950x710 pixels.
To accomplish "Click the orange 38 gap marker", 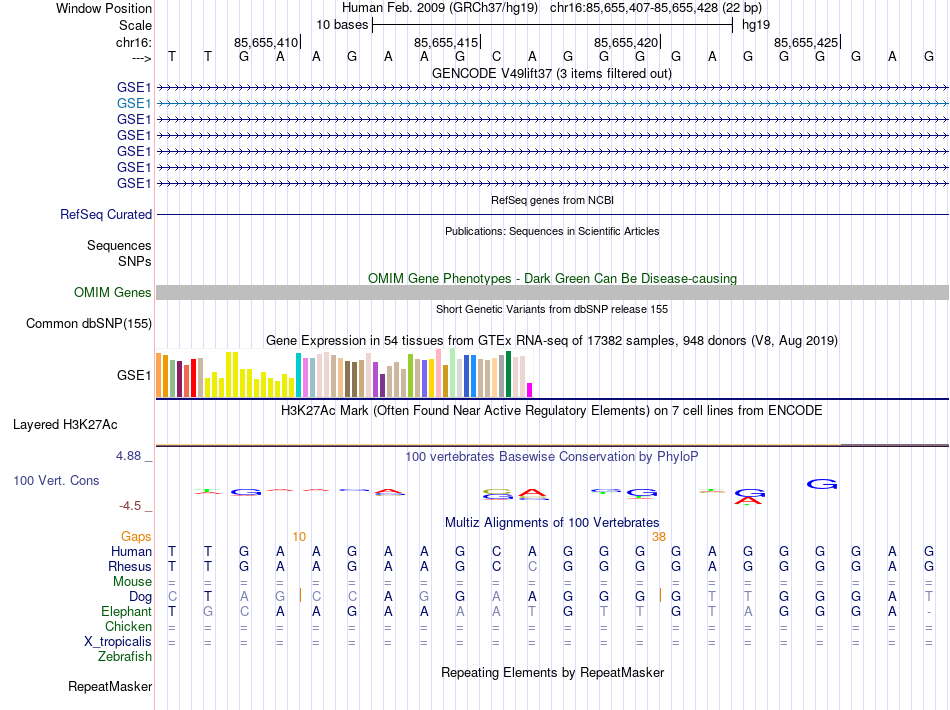I will (658, 536).
